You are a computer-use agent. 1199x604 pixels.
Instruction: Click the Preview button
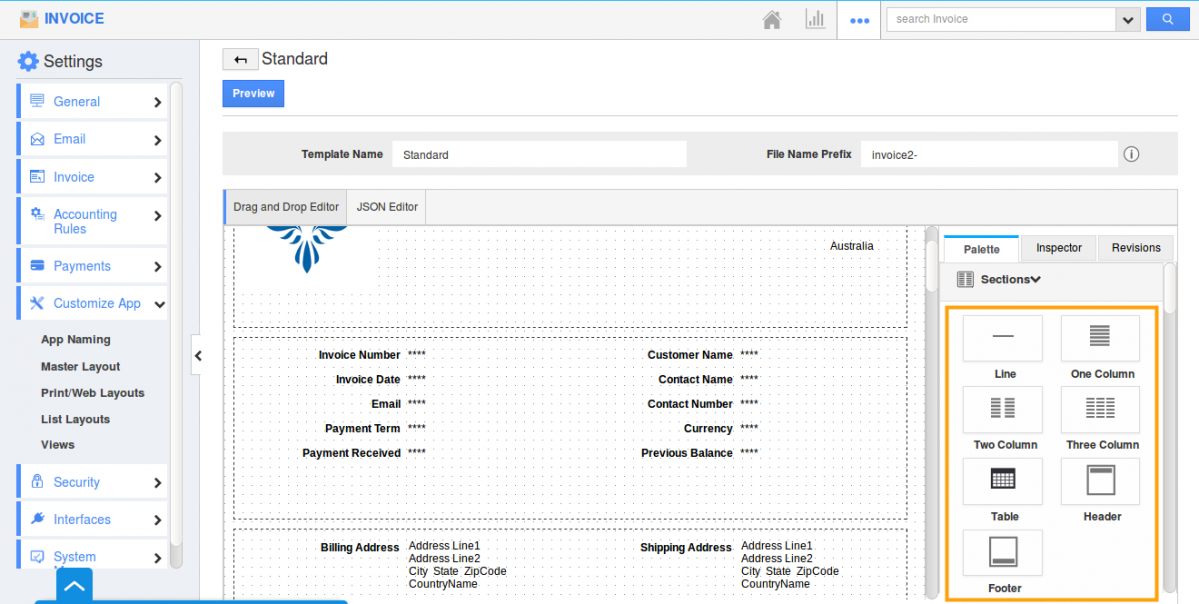coord(253,93)
